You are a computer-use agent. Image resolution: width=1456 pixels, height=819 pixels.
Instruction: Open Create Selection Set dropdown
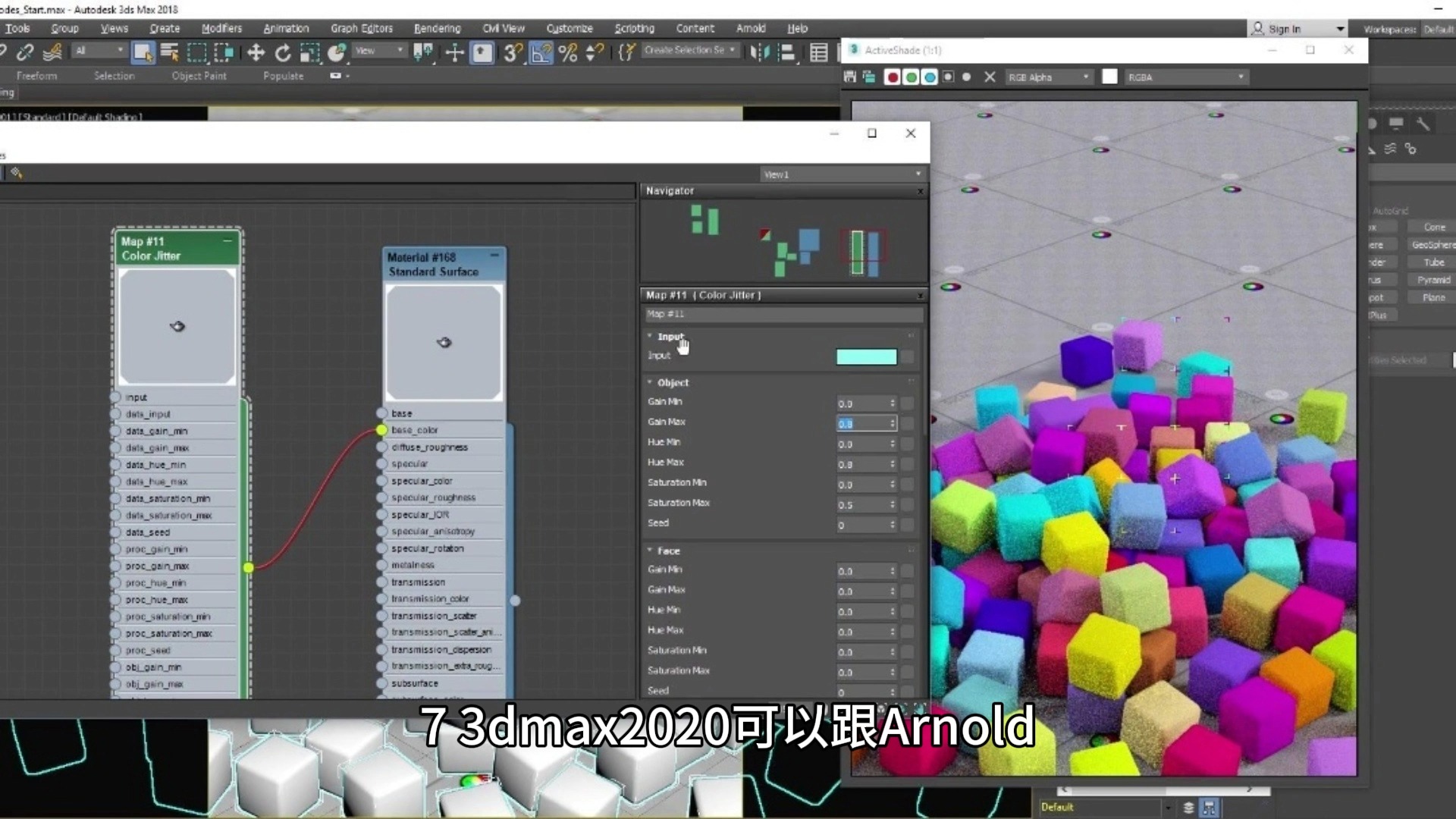tap(690, 50)
